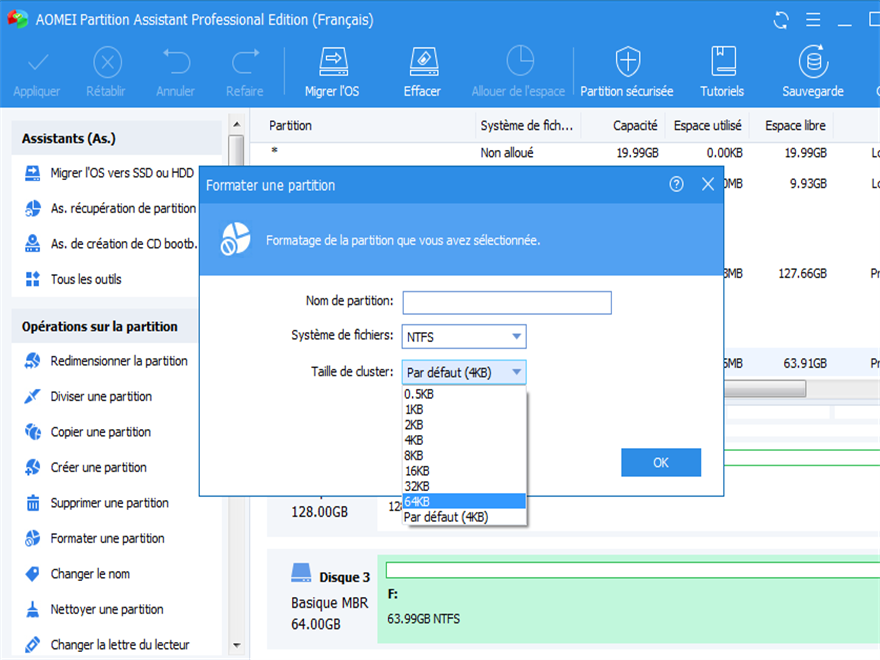Open the Migrer l'OS tool
Image resolution: width=880 pixels, height=660 pixels.
[x=332, y=73]
